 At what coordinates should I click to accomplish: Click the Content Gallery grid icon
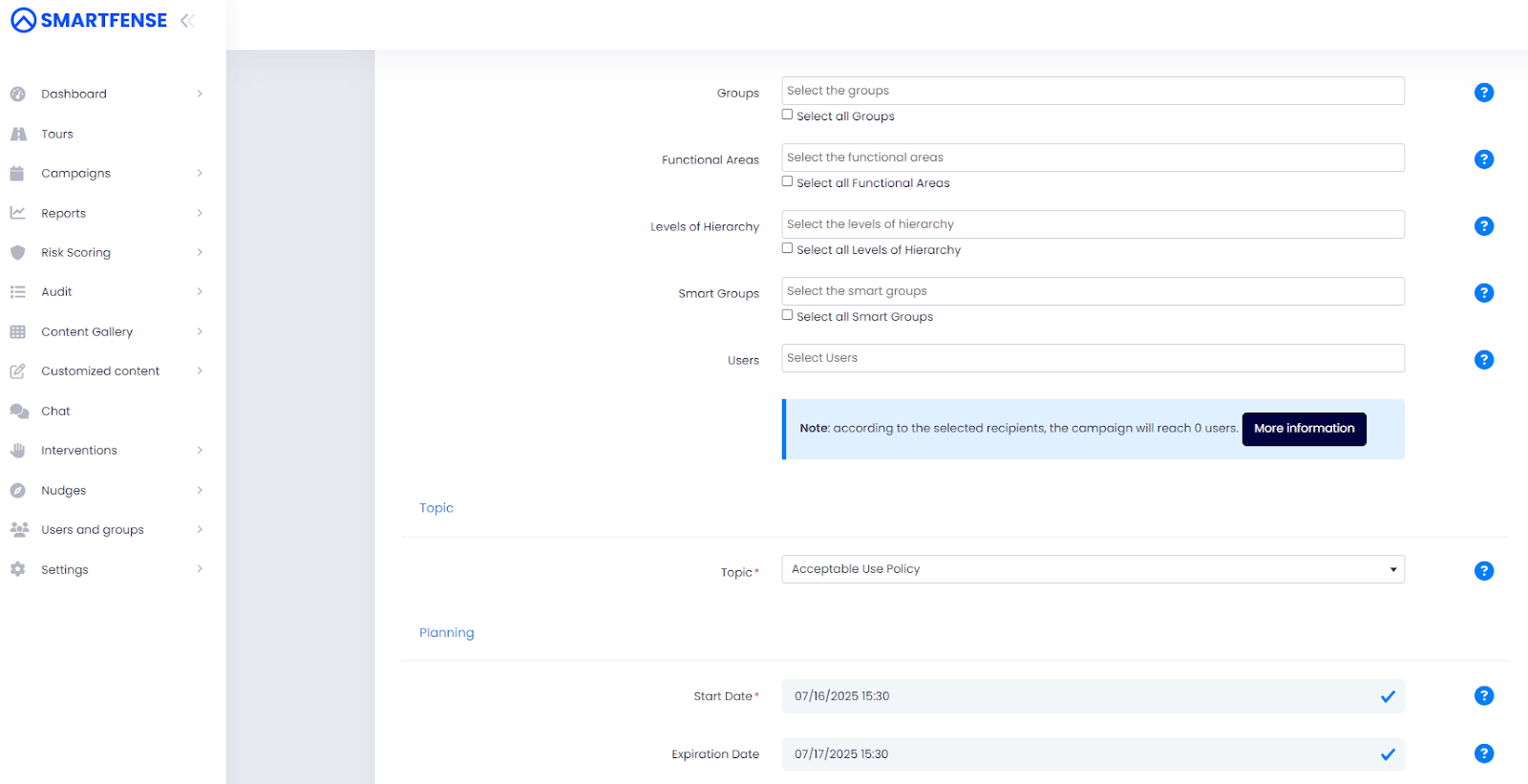pos(17,331)
